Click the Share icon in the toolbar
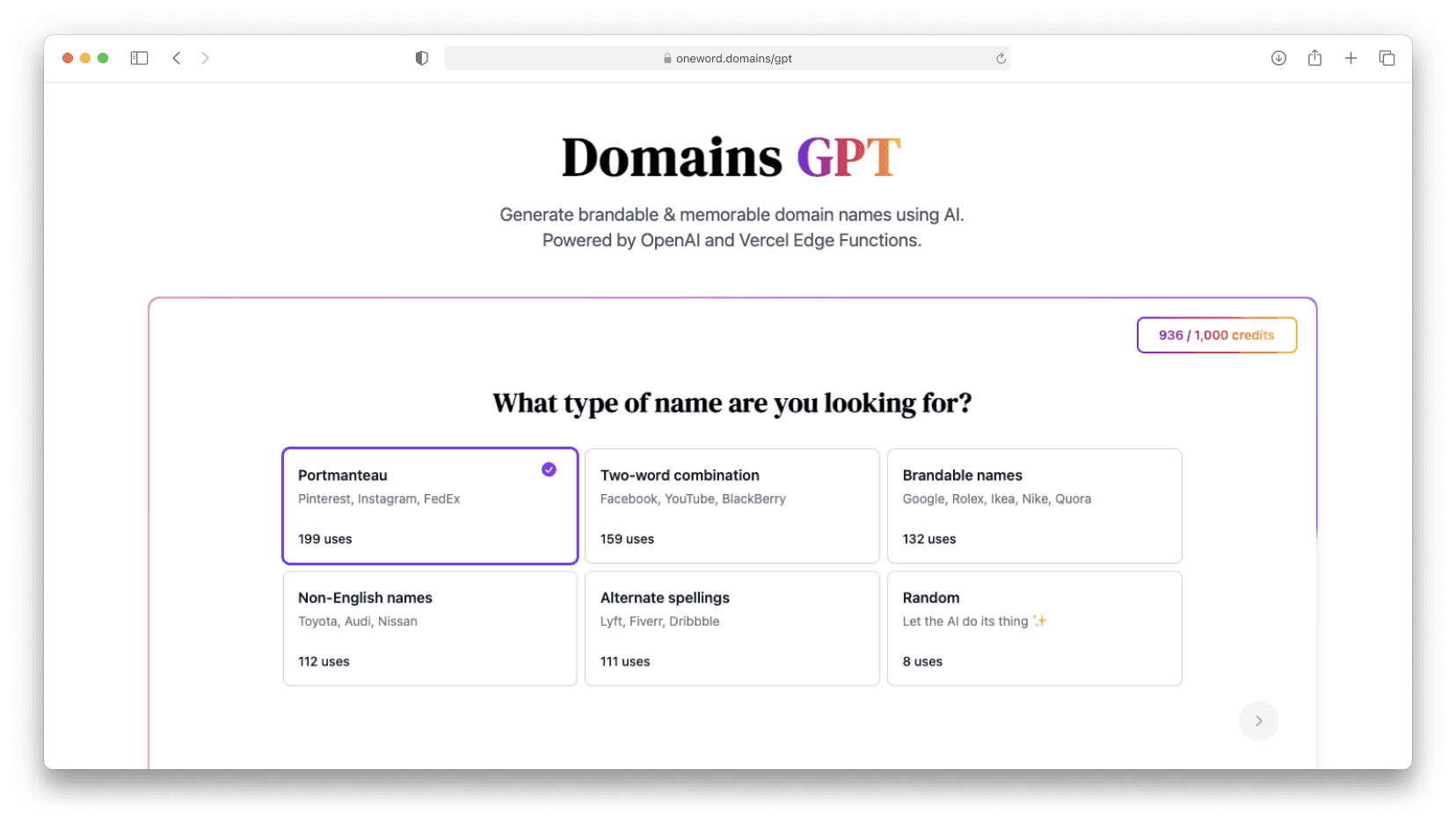Viewport: 1456px width, 822px height. pyautogui.click(x=1314, y=57)
